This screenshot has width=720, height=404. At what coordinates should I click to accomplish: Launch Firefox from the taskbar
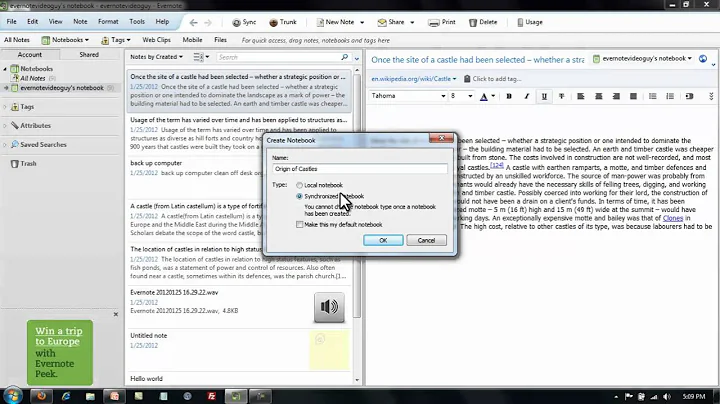pos(41,396)
